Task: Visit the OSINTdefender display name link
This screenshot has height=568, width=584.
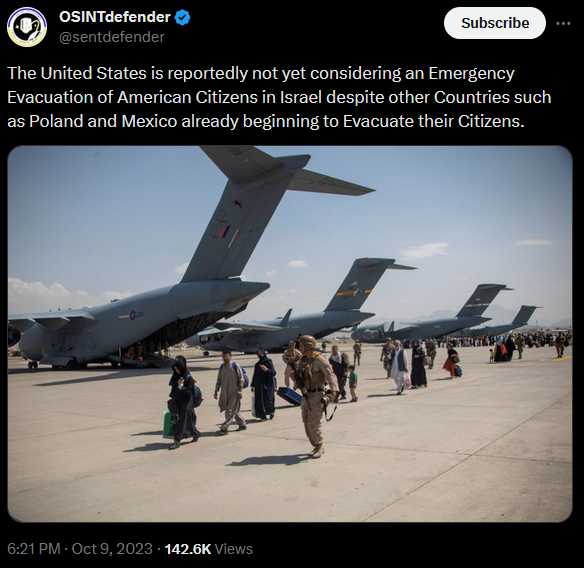Action: pos(115,17)
